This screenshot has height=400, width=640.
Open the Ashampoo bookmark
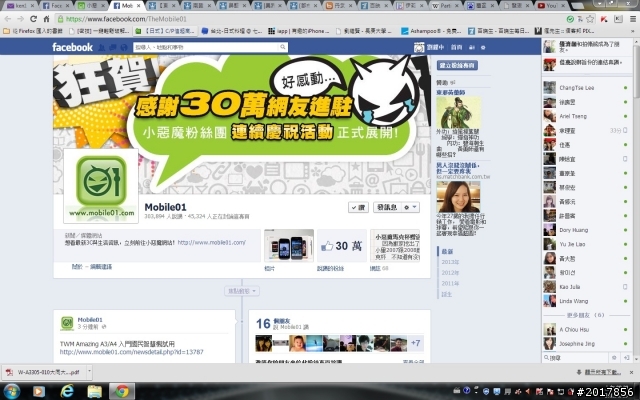point(431,31)
